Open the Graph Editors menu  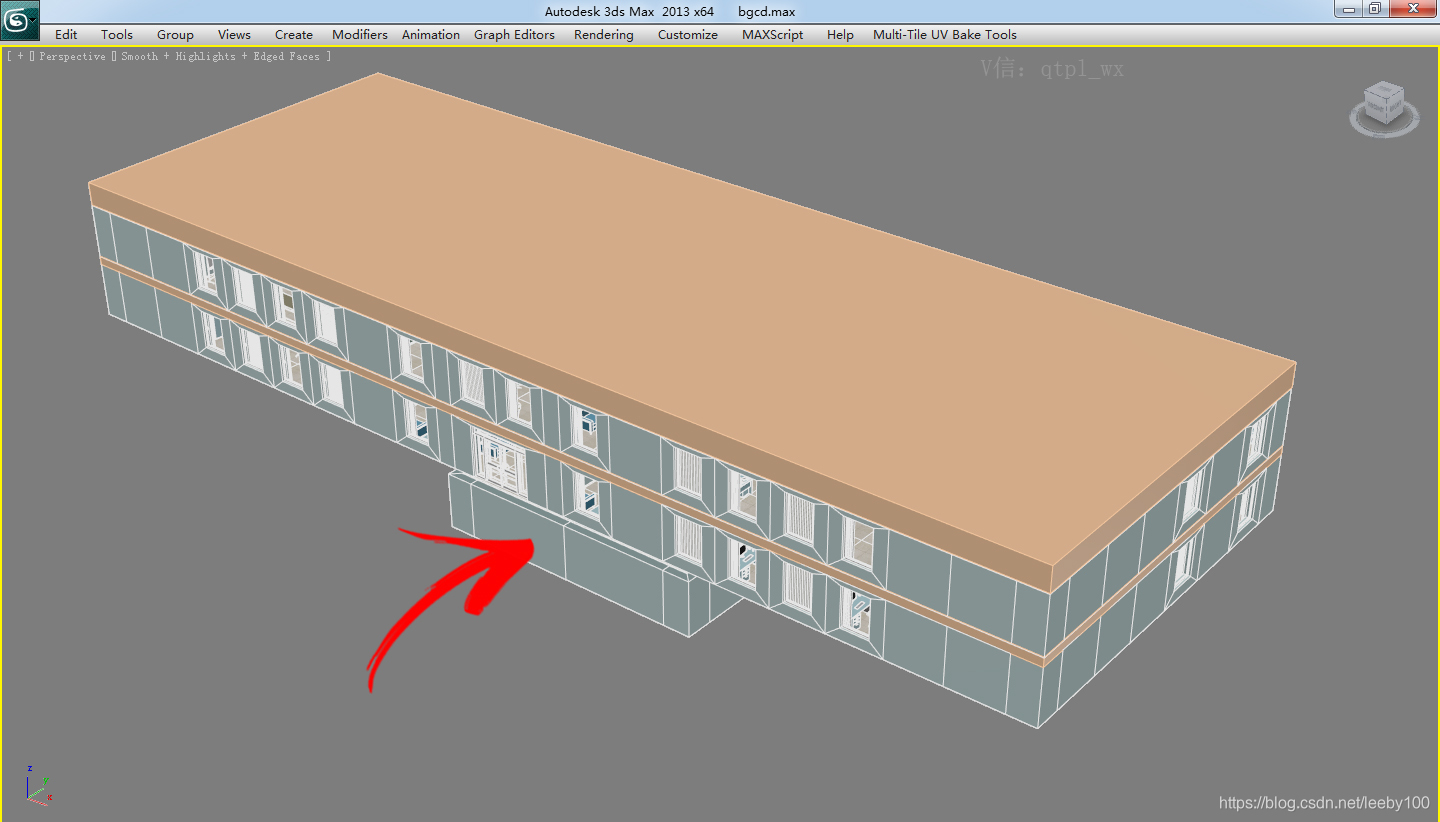pyautogui.click(x=514, y=34)
